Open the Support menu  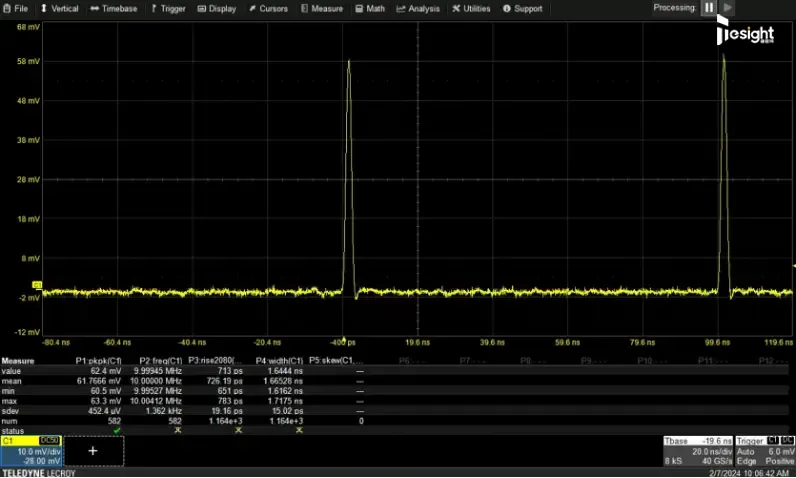[523, 9]
